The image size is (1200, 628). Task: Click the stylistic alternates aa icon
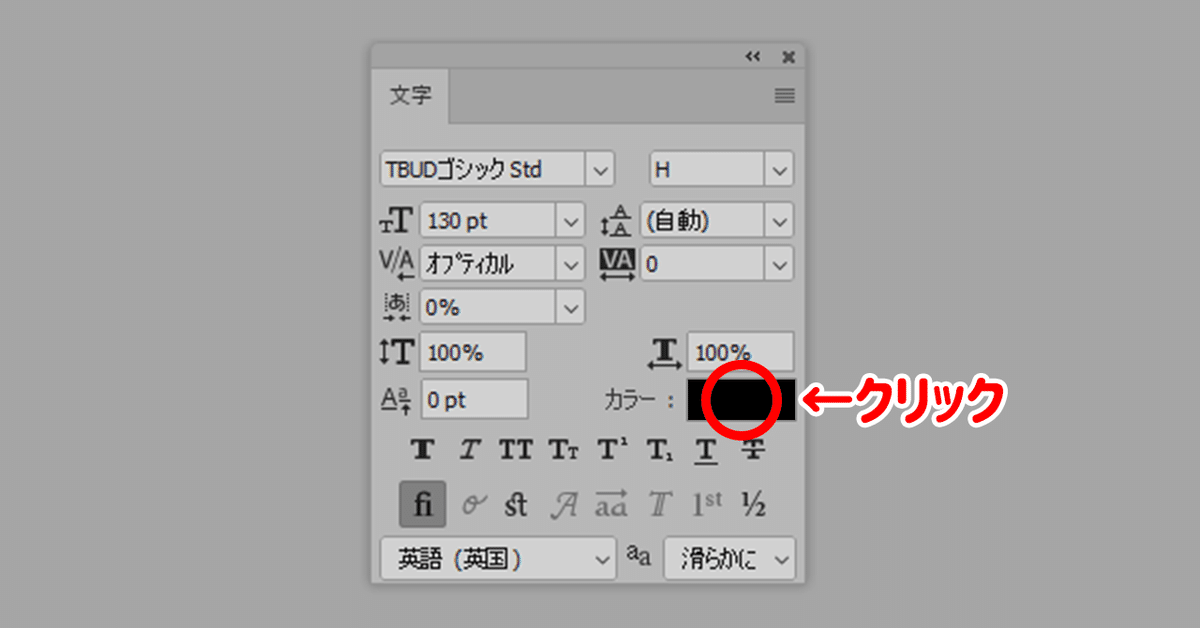[x=611, y=504]
